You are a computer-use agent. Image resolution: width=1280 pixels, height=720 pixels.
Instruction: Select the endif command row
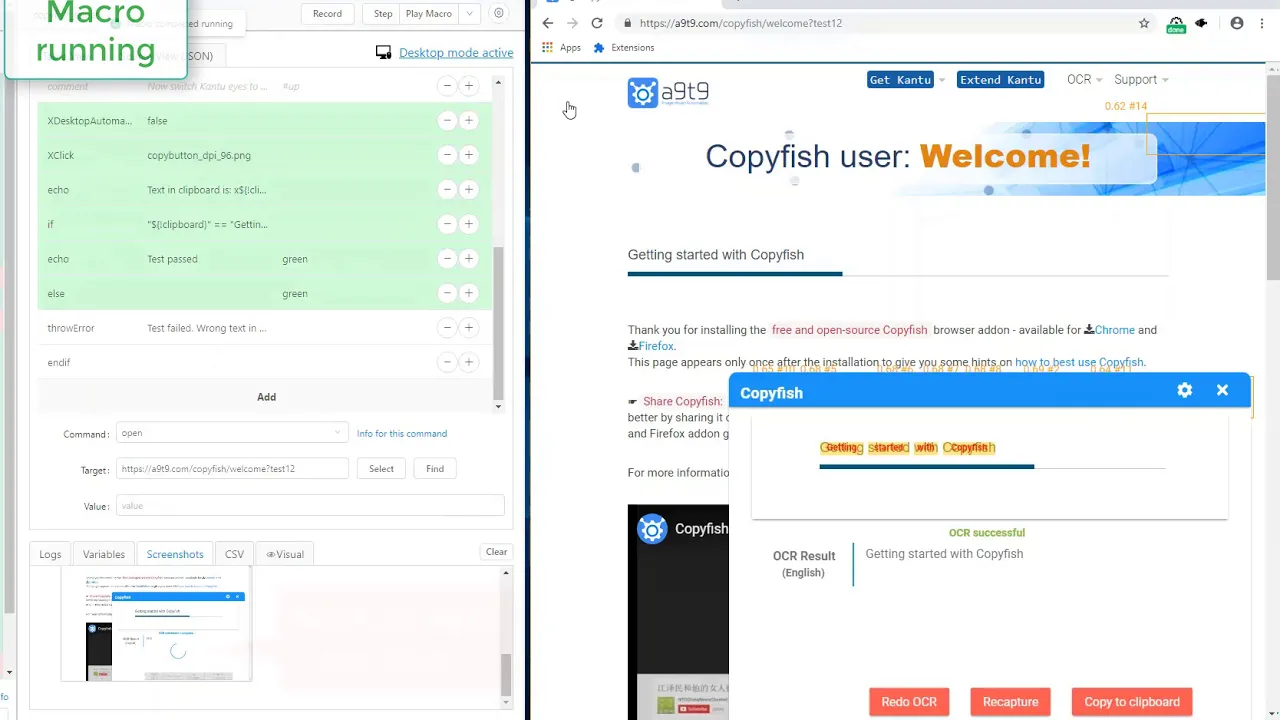tap(266, 362)
